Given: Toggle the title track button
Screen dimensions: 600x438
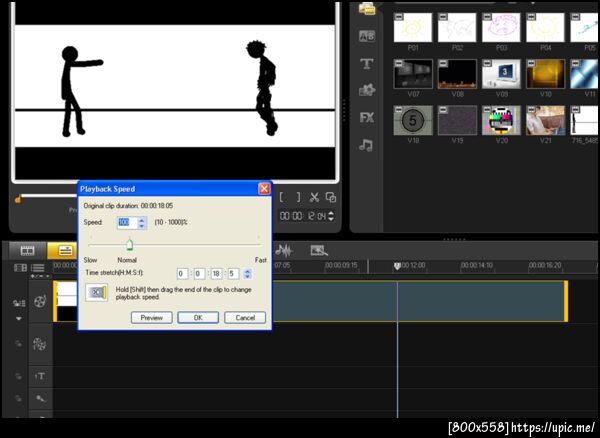Looking at the screenshot, I should pyautogui.click(x=41, y=375).
